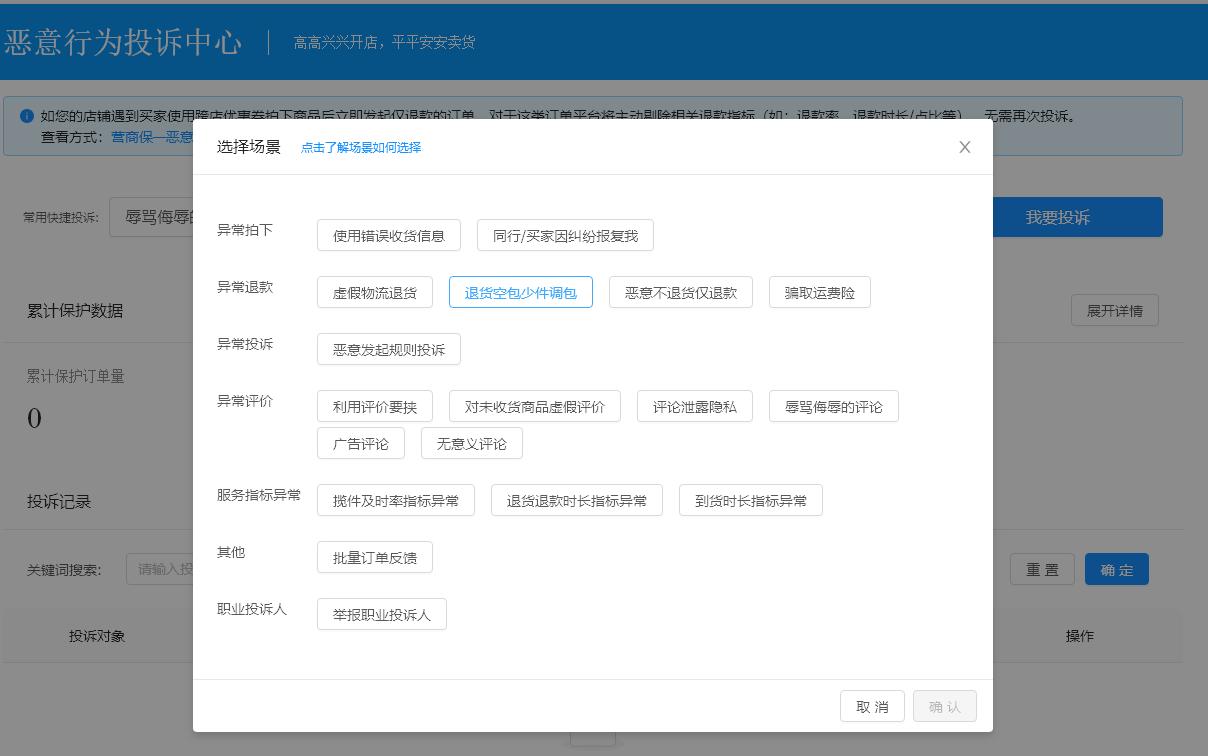1208x756 pixels.
Task: Open the 点击了解场景如何选择 help link
Action: point(359,147)
